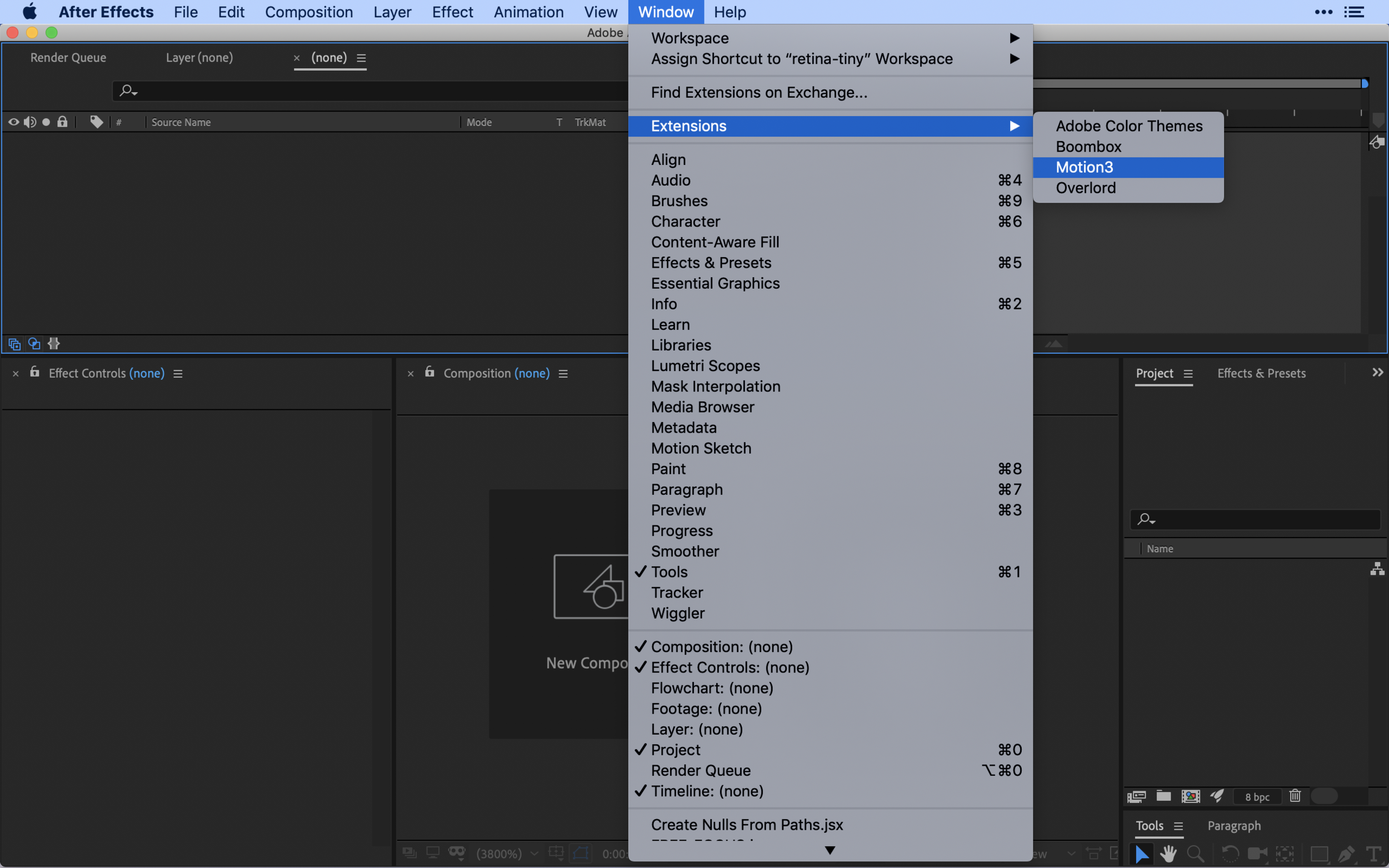Click the Always Preview This View icon
The image size is (1389, 868).
[409, 853]
